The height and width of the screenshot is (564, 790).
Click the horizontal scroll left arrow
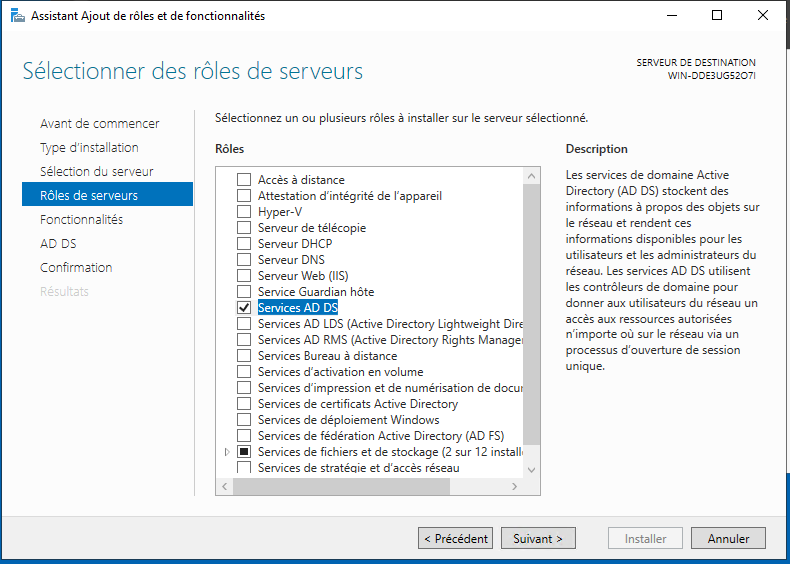[225, 486]
